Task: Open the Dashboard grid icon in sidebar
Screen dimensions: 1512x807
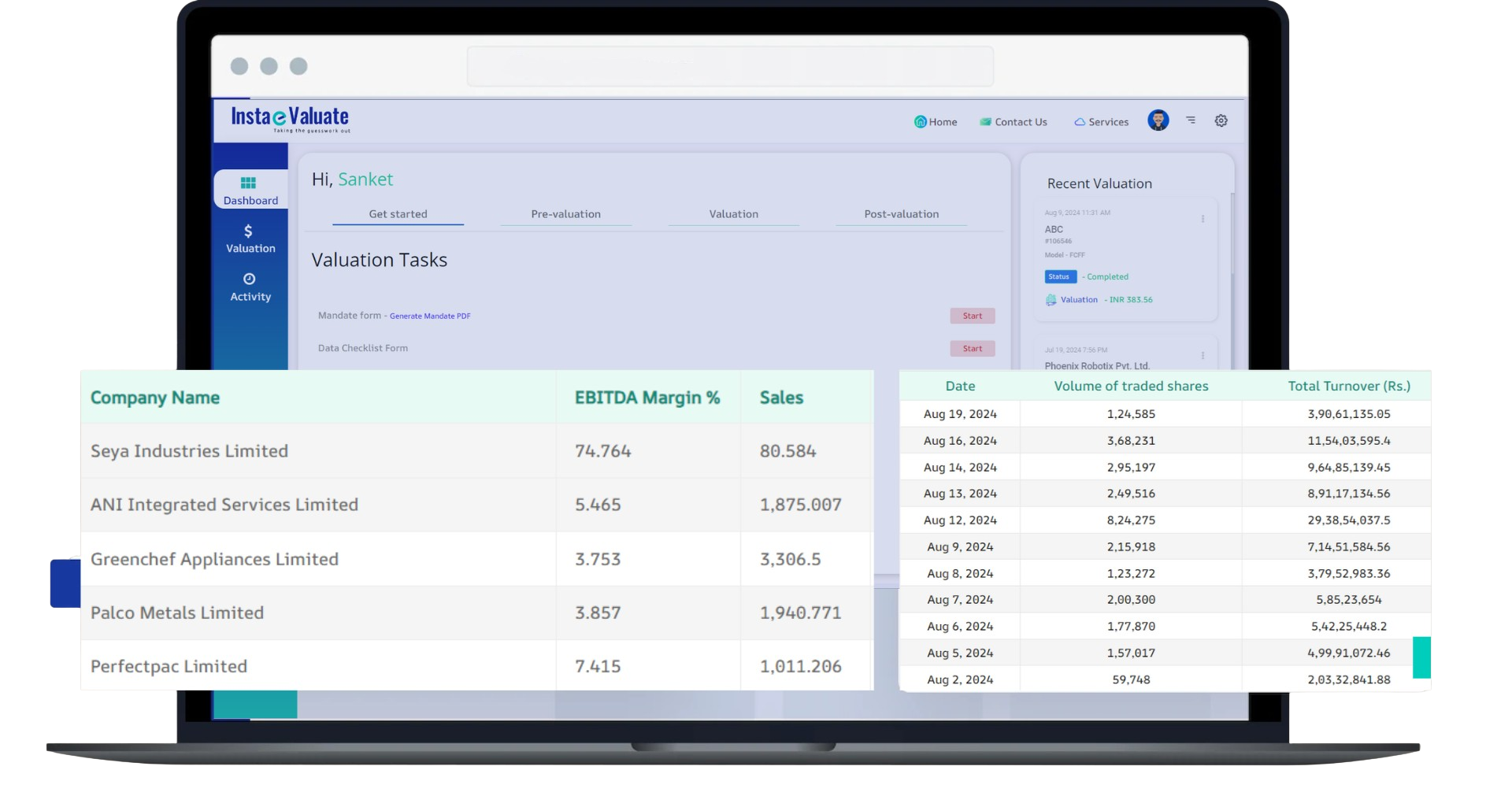Action: (x=248, y=183)
